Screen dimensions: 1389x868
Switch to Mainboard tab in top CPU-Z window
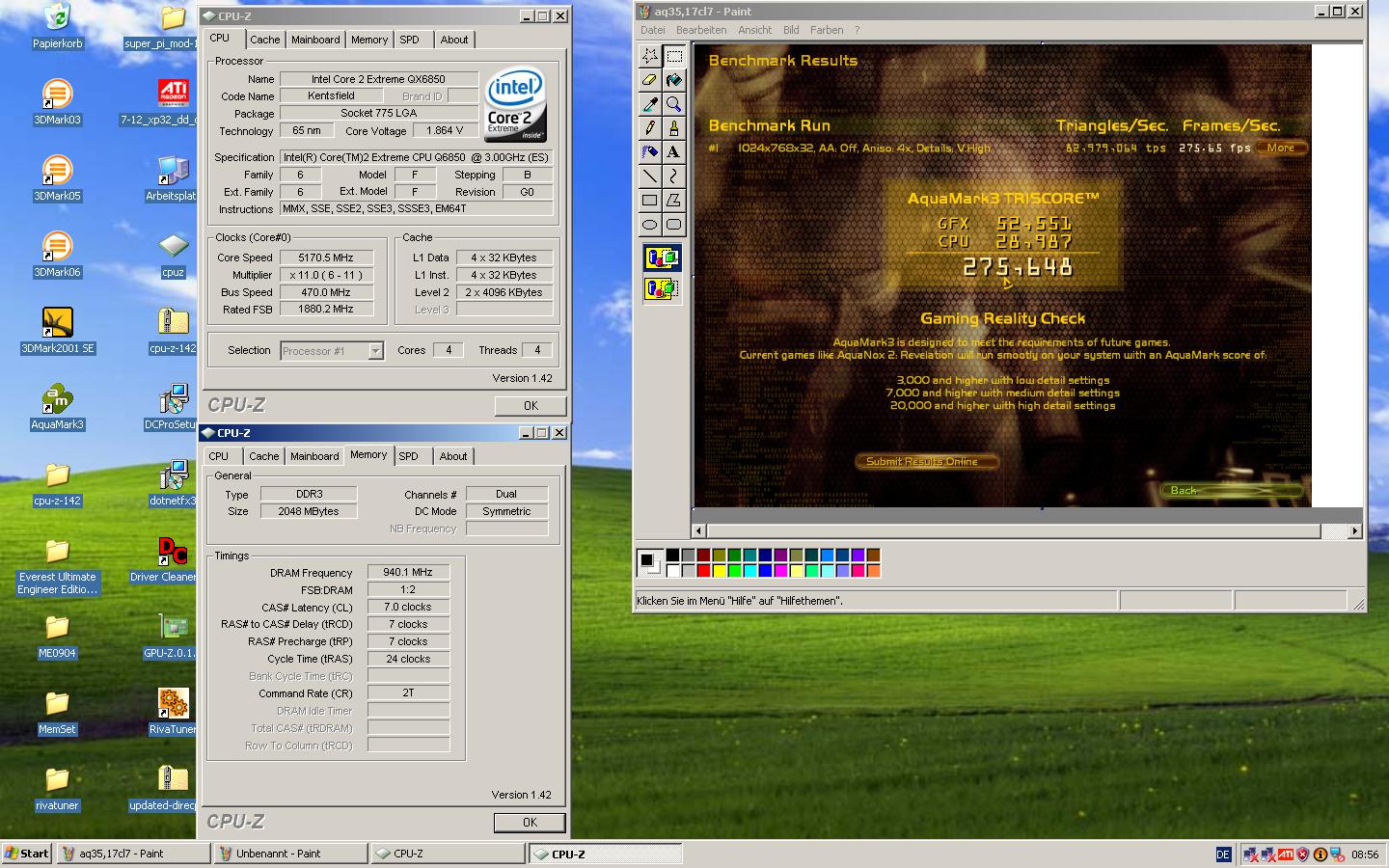click(x=315, y=40)
